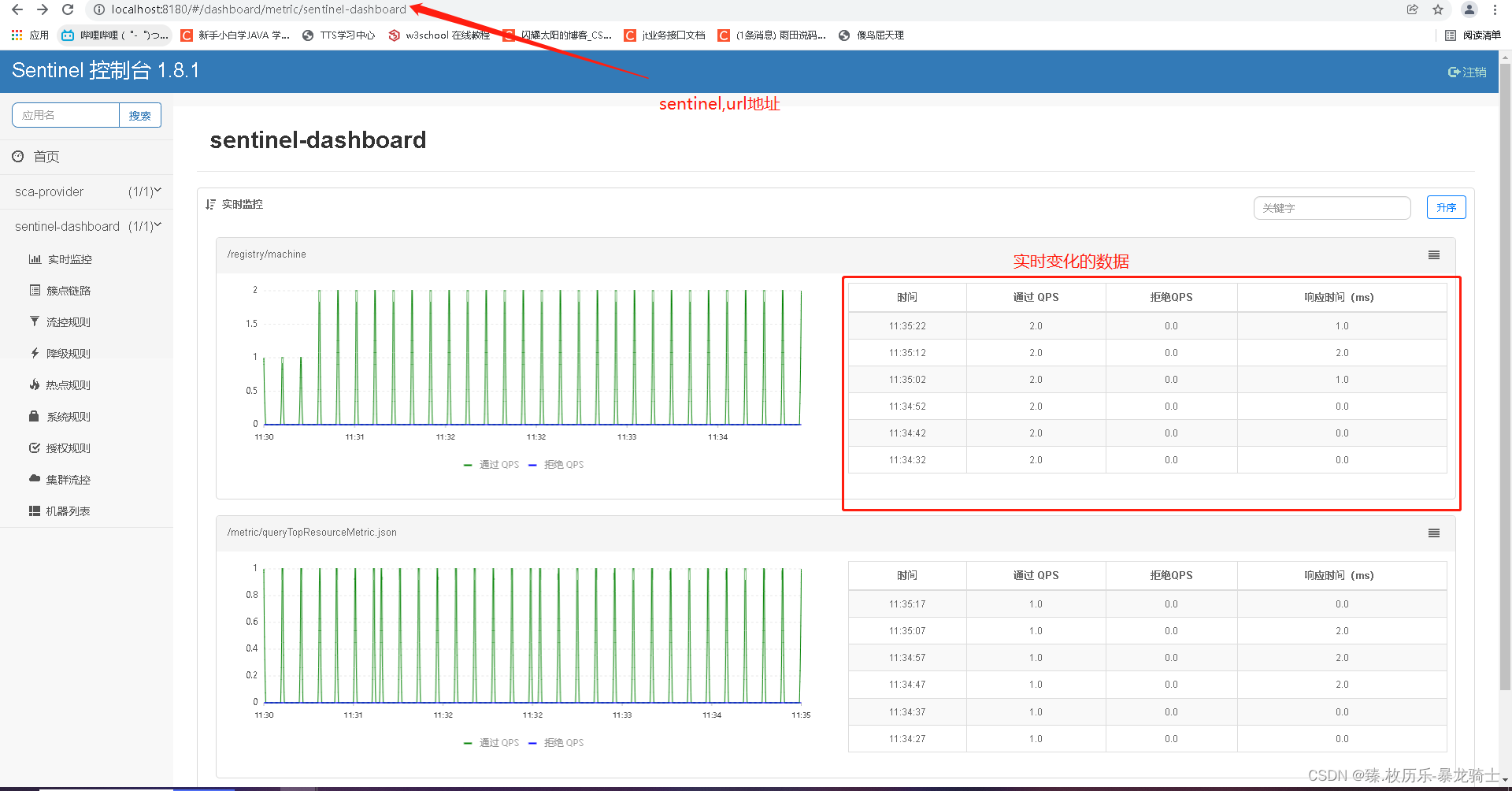Click the browser address bar URL

259,9
